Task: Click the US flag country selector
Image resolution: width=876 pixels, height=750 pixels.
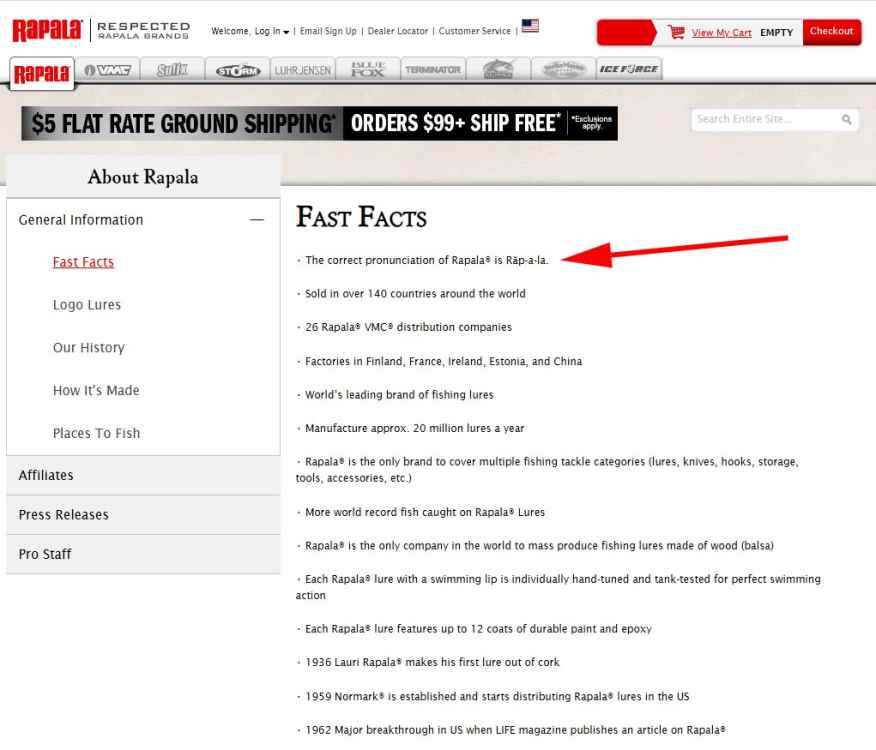Action: [530, 26]
